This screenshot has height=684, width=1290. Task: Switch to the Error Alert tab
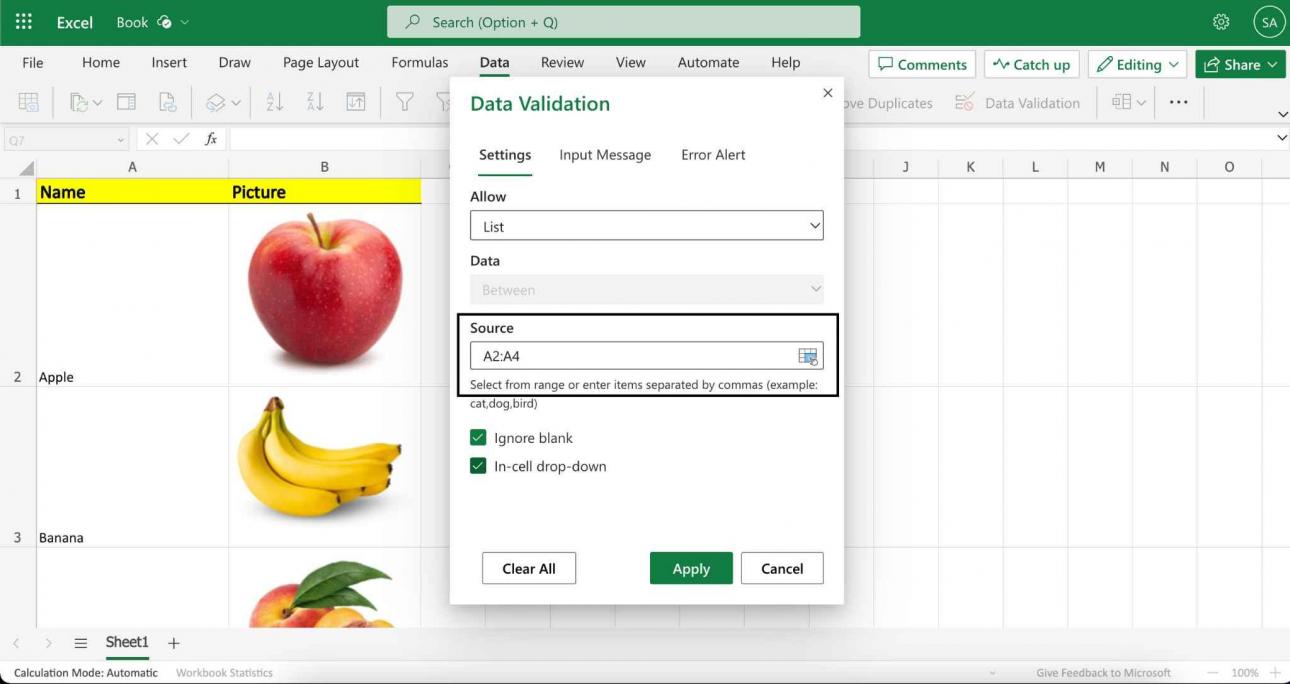click(x=713, y=155)
